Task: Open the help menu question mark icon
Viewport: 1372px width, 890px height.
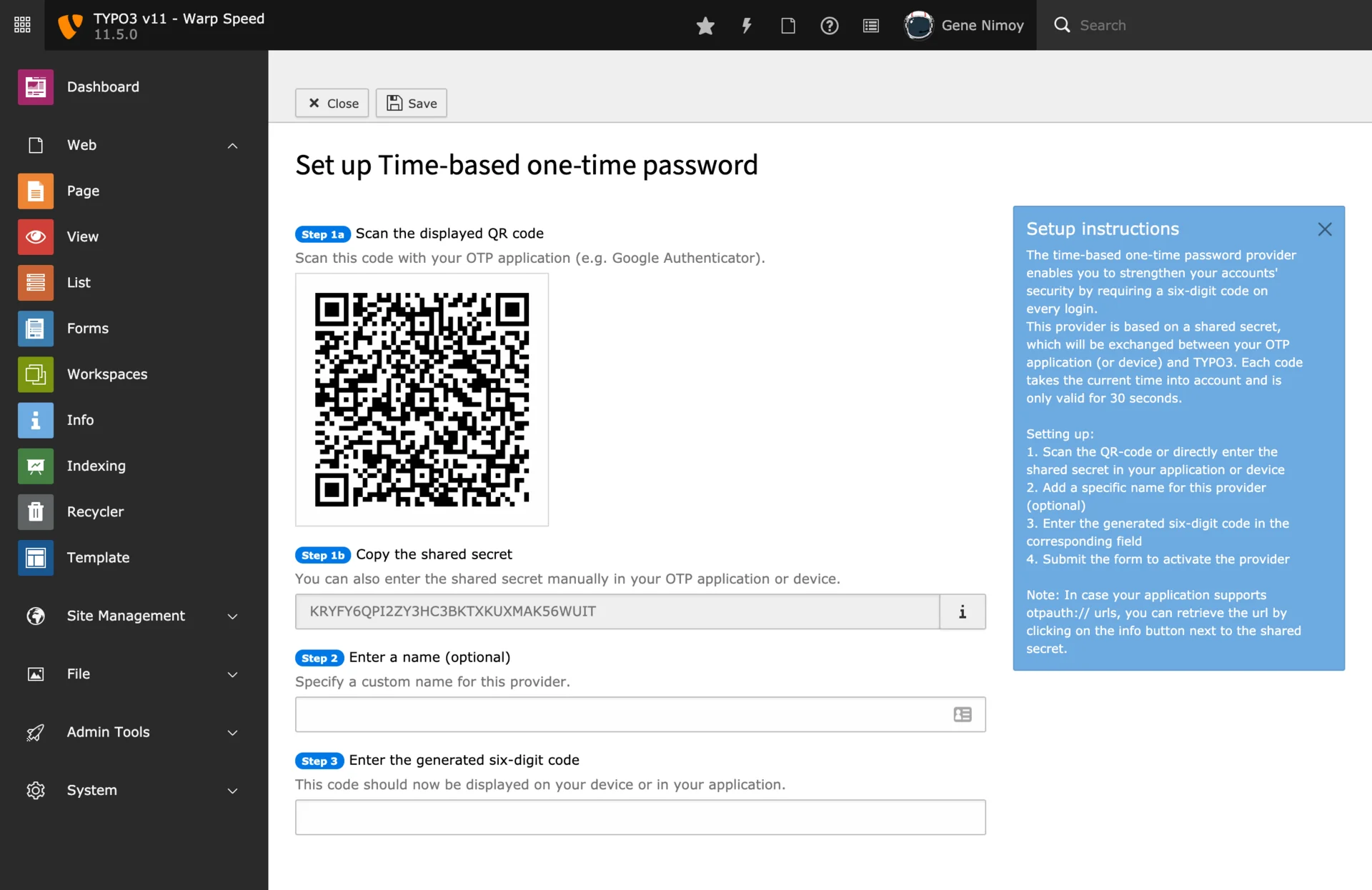Action: click(829, 25)
